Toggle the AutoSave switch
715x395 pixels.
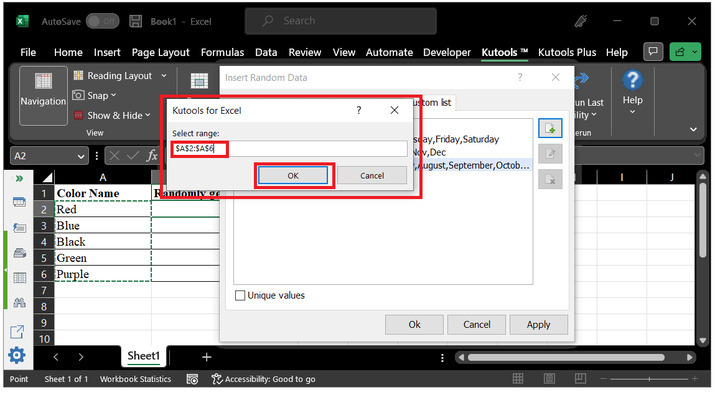(102, 21)
